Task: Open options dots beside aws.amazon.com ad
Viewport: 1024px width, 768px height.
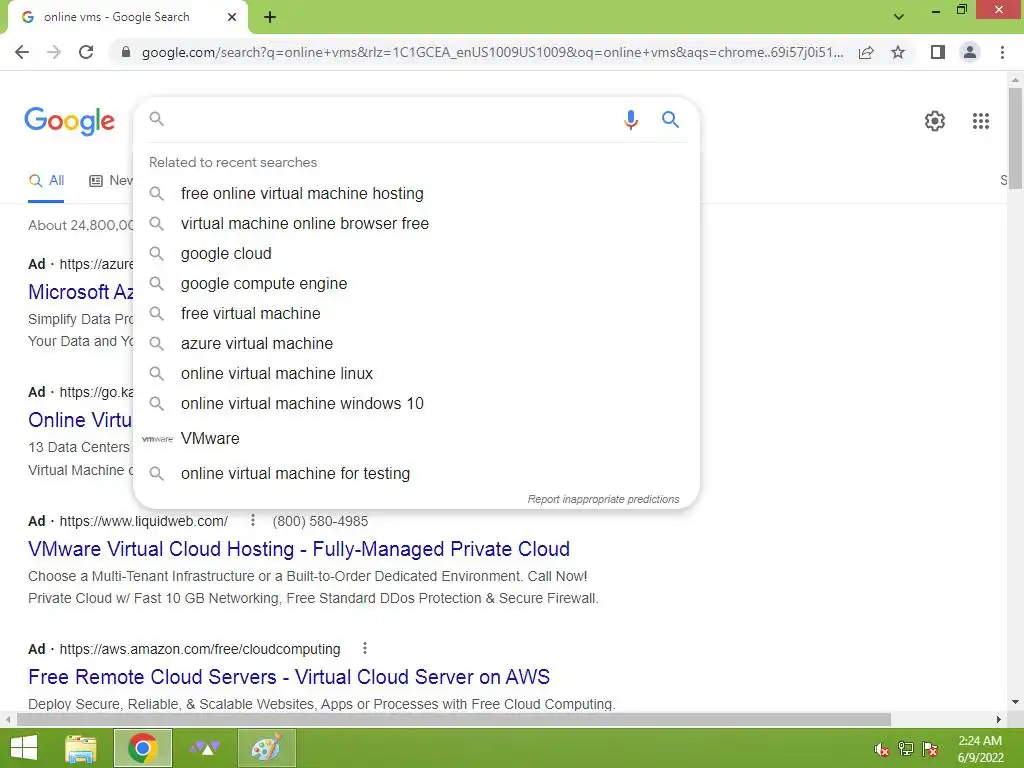Action: 365,648
